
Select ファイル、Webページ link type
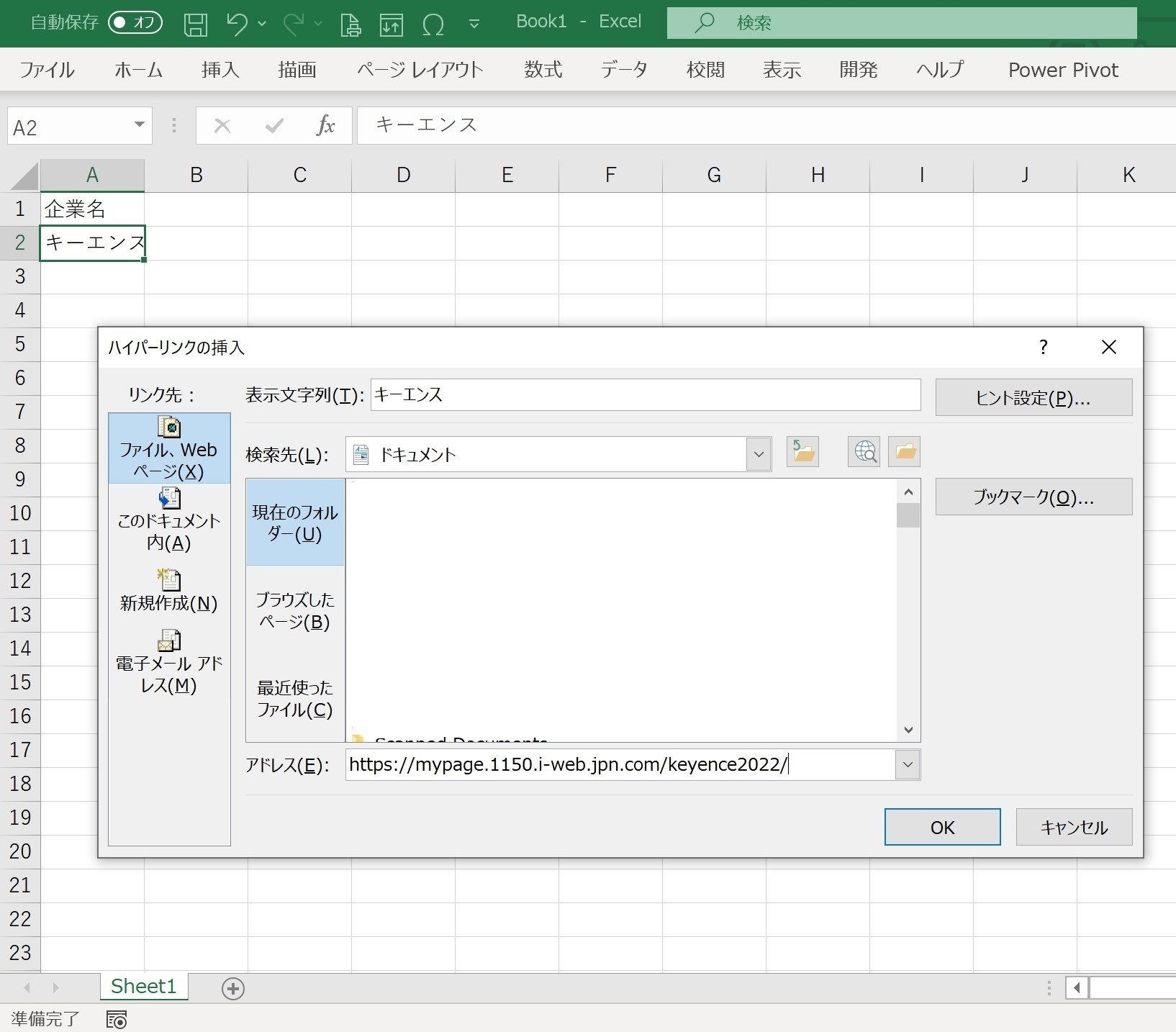click(169, 448)
